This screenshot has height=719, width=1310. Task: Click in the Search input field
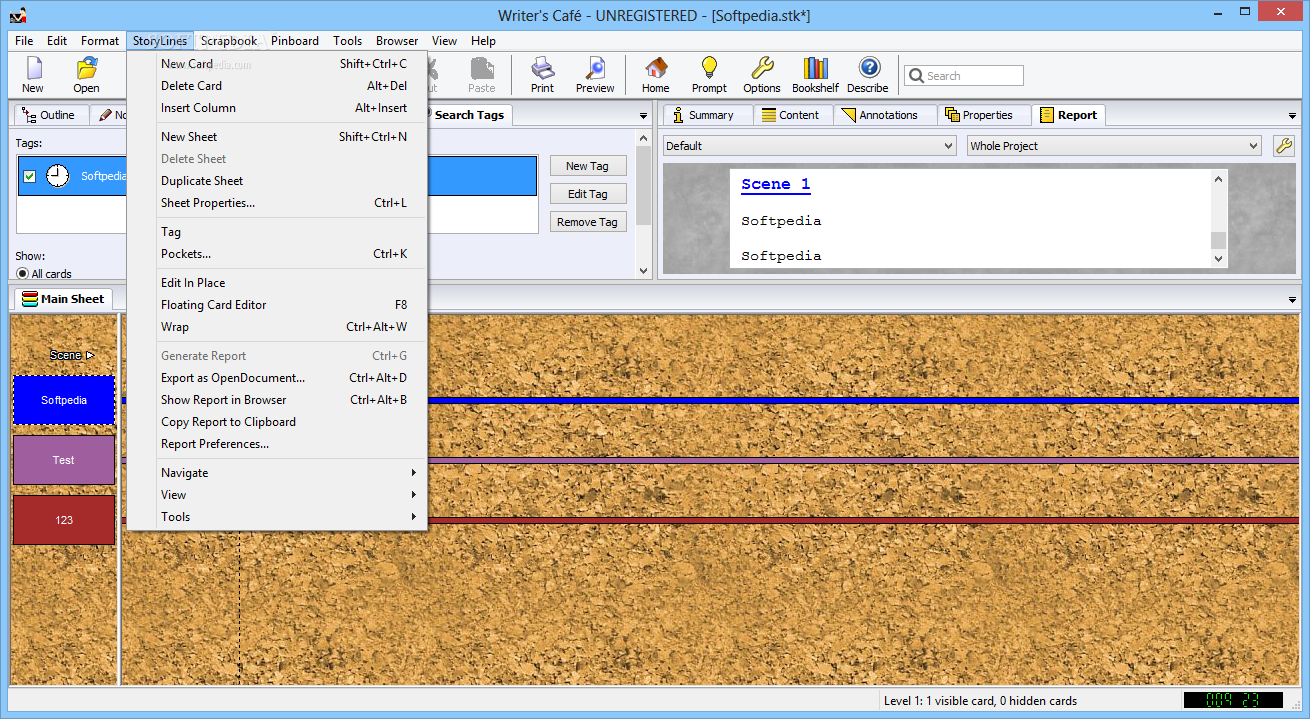point(964,76)
